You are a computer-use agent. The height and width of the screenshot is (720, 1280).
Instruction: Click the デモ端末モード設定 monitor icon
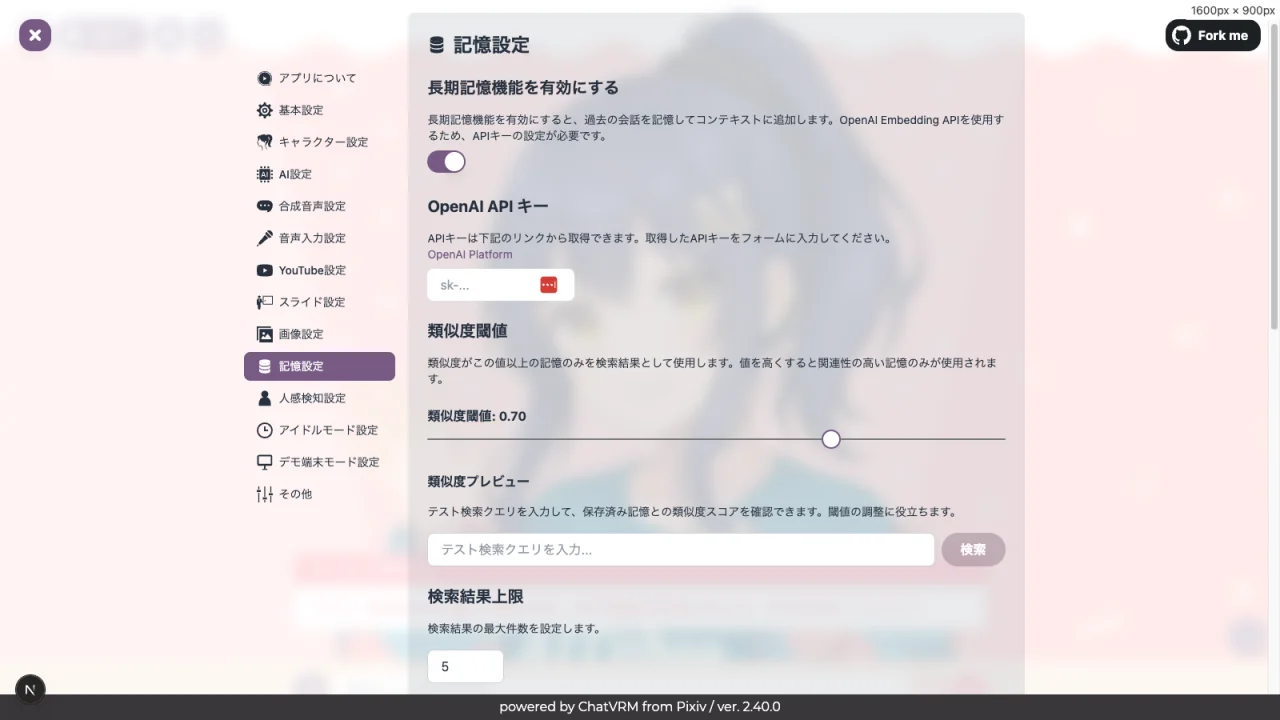tap(264, 462)
